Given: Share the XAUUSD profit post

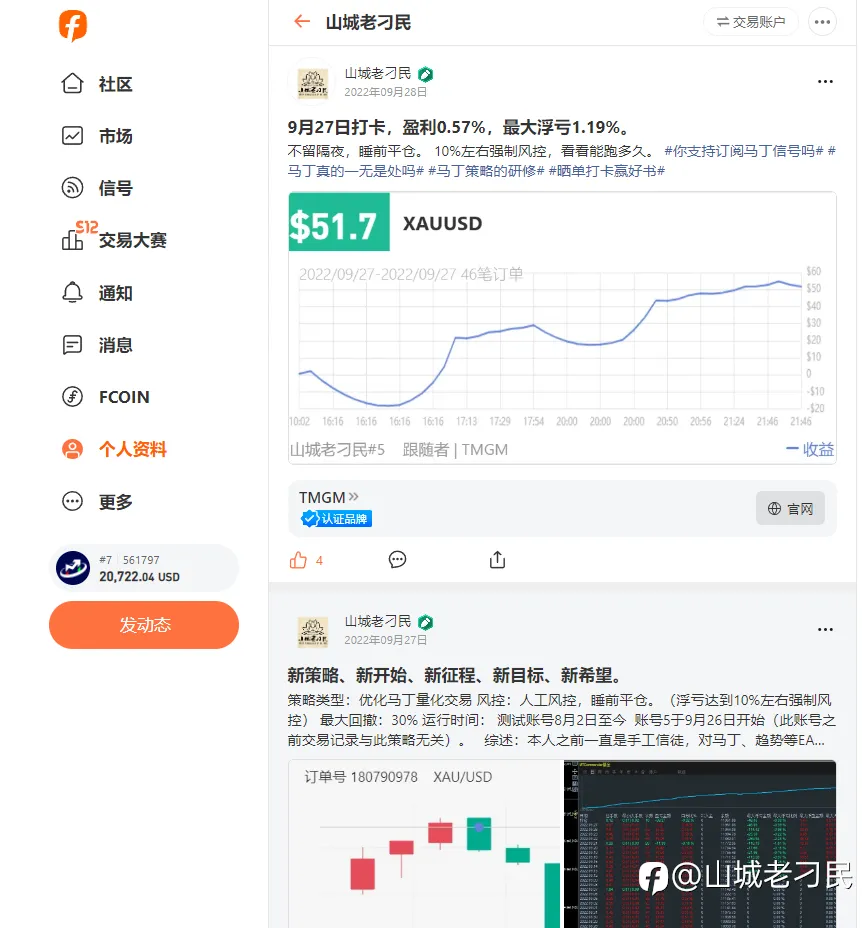Looking at the screenshot, I should point(497,559).
